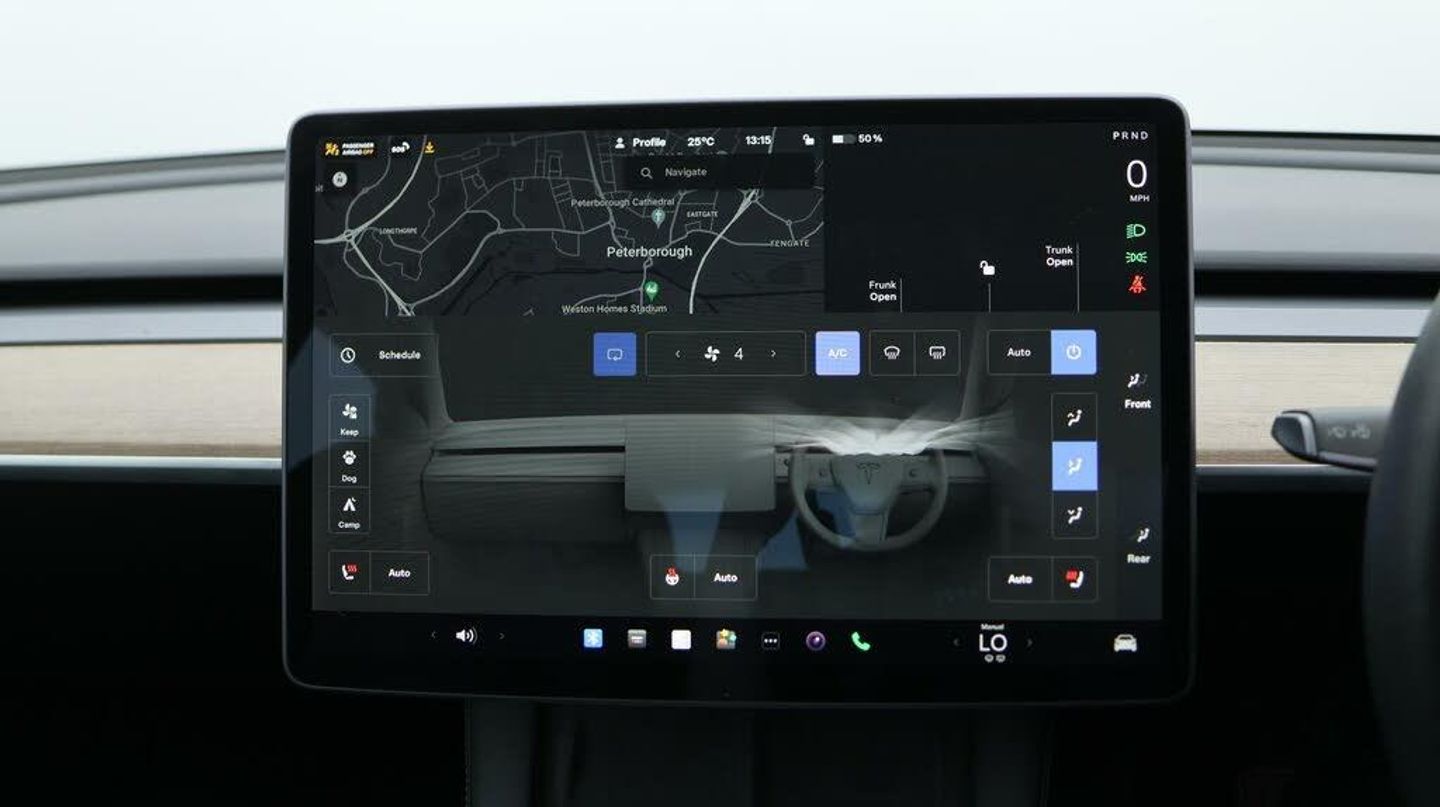Lower cabin temperature with left arrow

(956, 642)
